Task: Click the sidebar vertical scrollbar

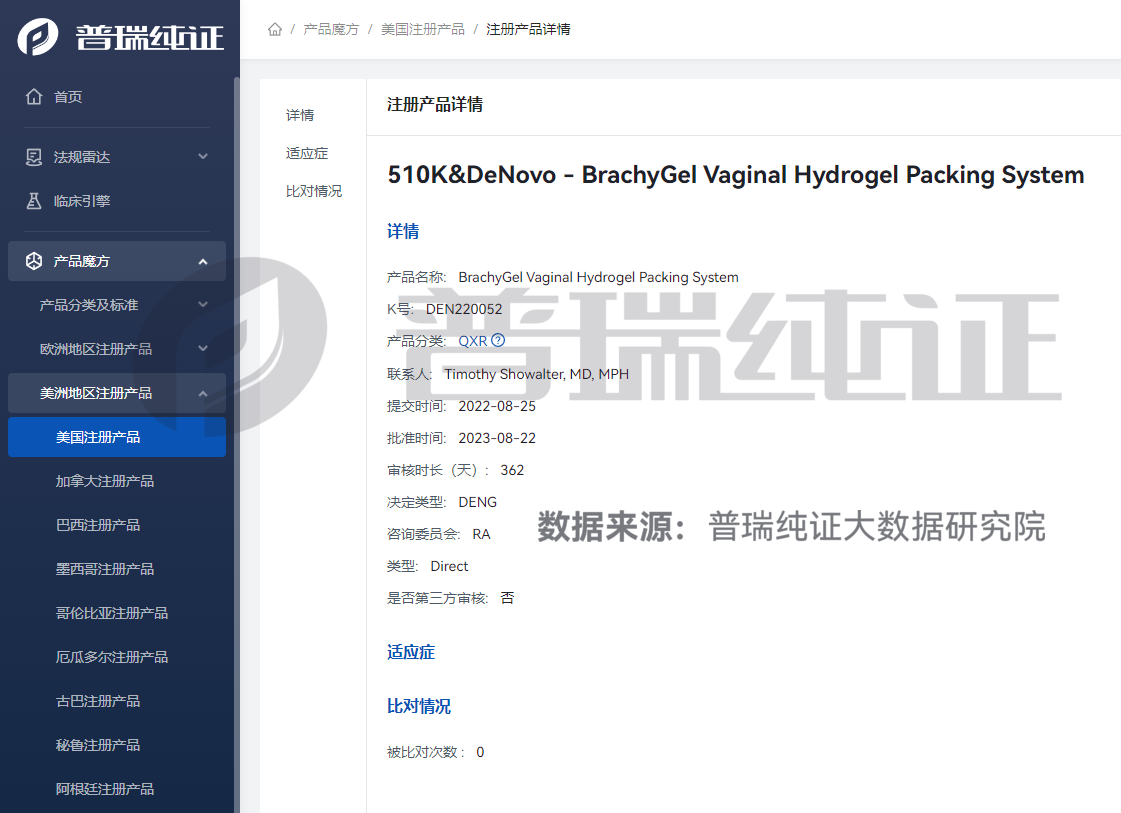Action: (237, 443)
